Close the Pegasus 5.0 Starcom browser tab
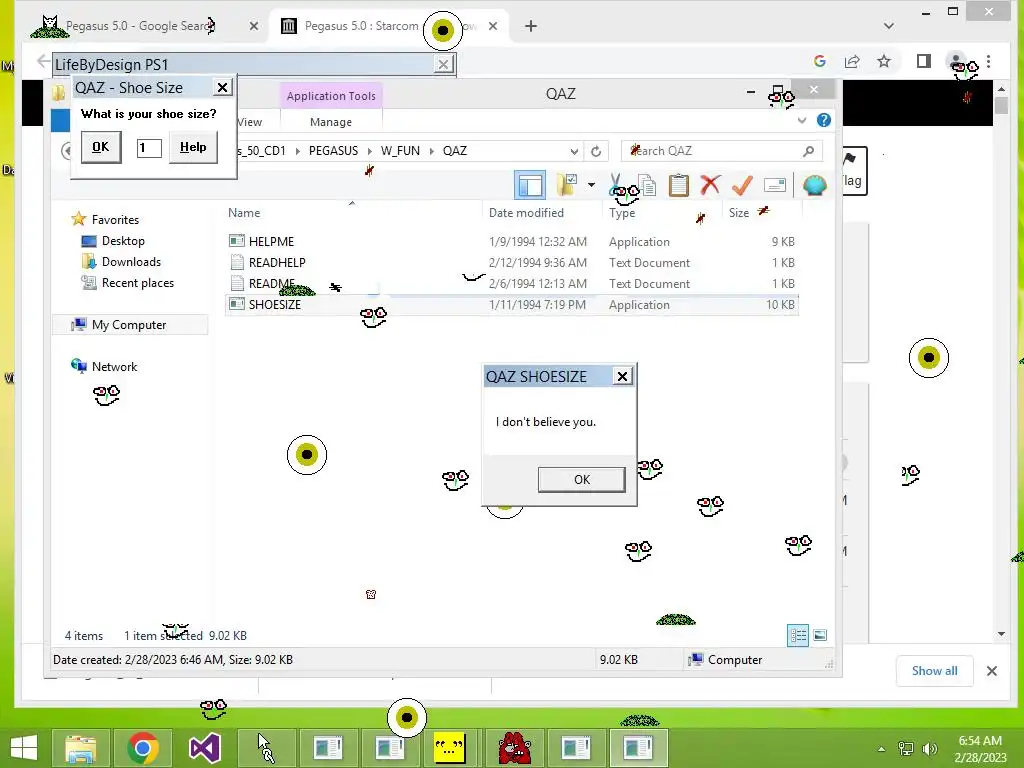 point(493,26)
